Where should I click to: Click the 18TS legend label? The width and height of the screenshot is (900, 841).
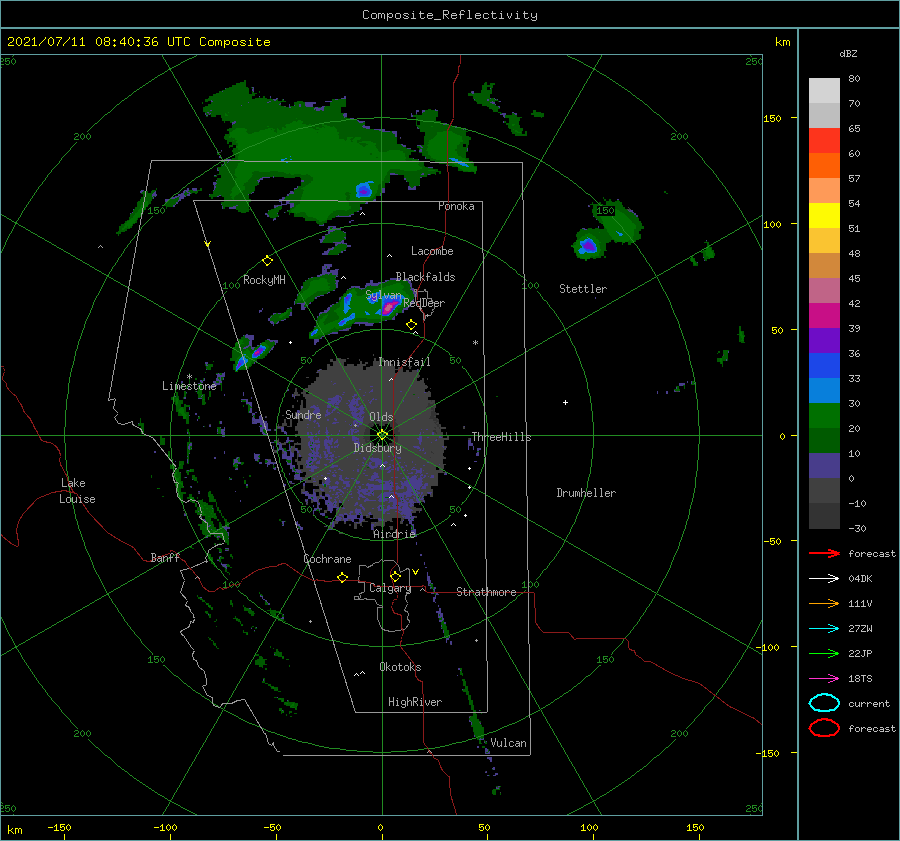point(860,679)
